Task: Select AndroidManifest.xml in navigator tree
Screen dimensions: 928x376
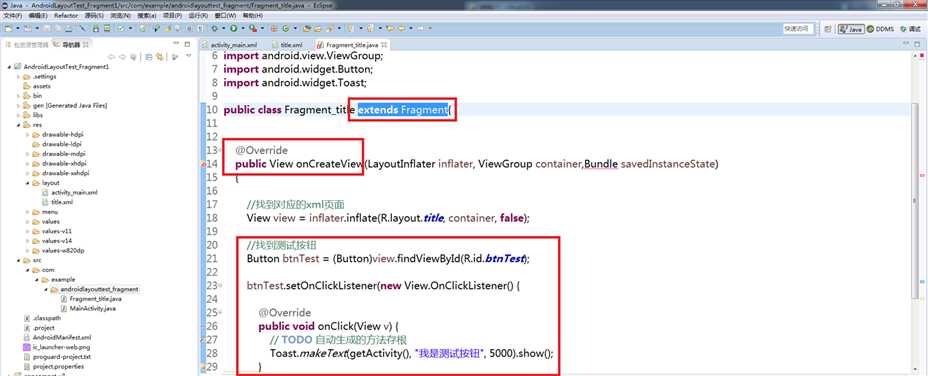Action: click(x=57, y=338)
